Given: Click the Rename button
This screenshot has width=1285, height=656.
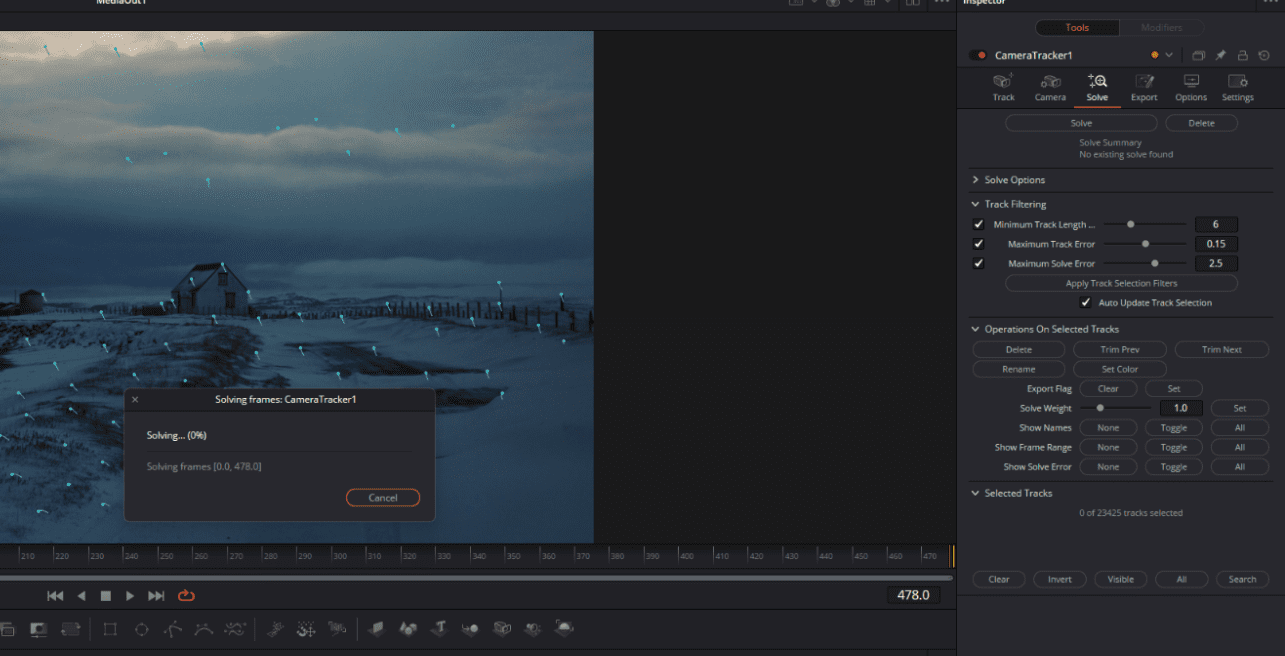Looking at the screenshot, I should point(1019,369).
